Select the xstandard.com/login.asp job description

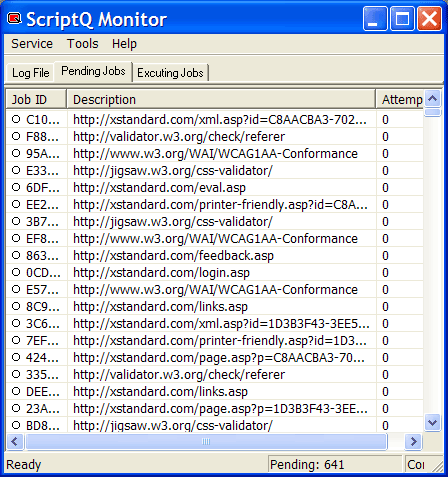tap(161, 273)
